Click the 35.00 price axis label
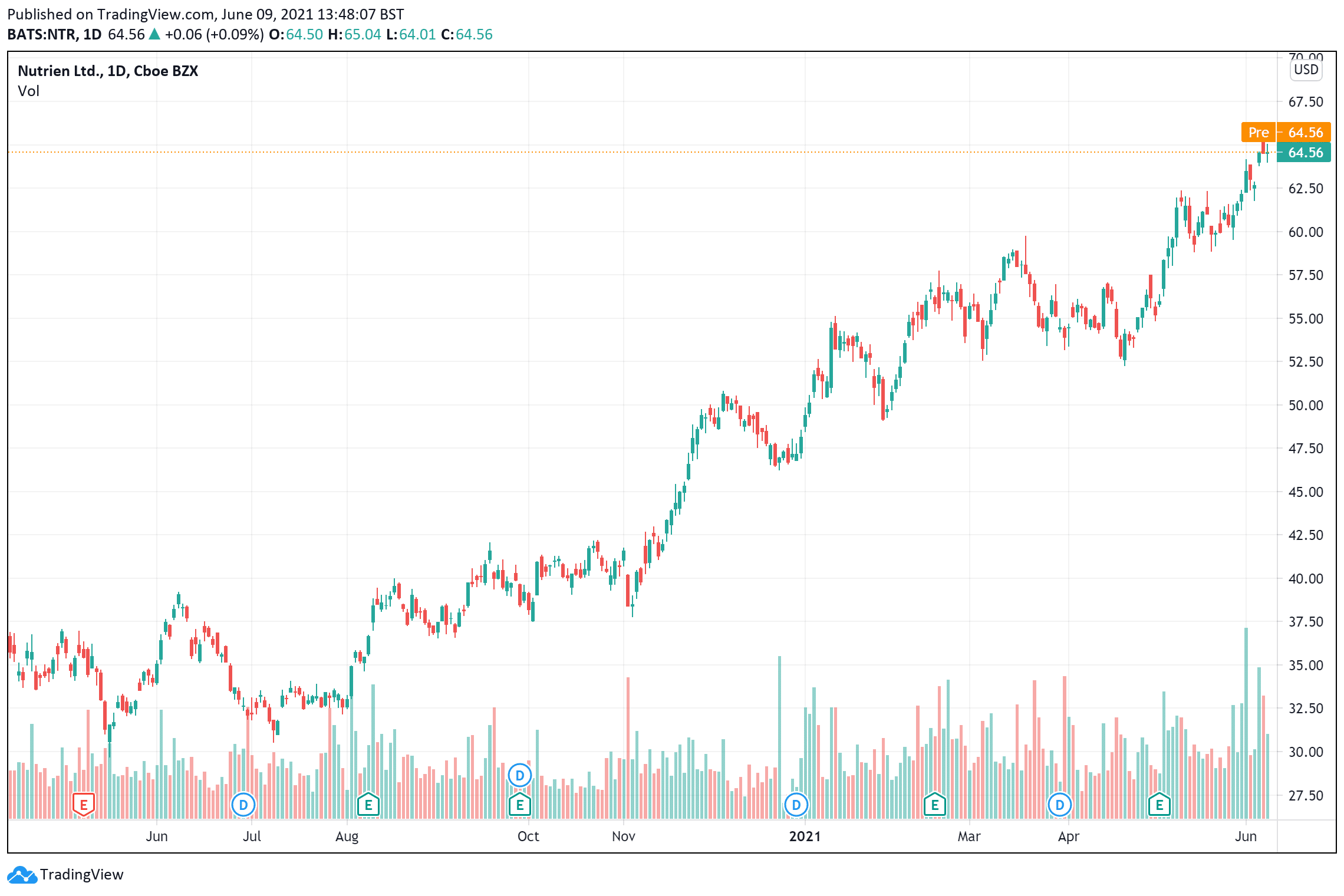Image resolution: width=1344 pixels, height=896 pixels. [x=1306, y=666]
